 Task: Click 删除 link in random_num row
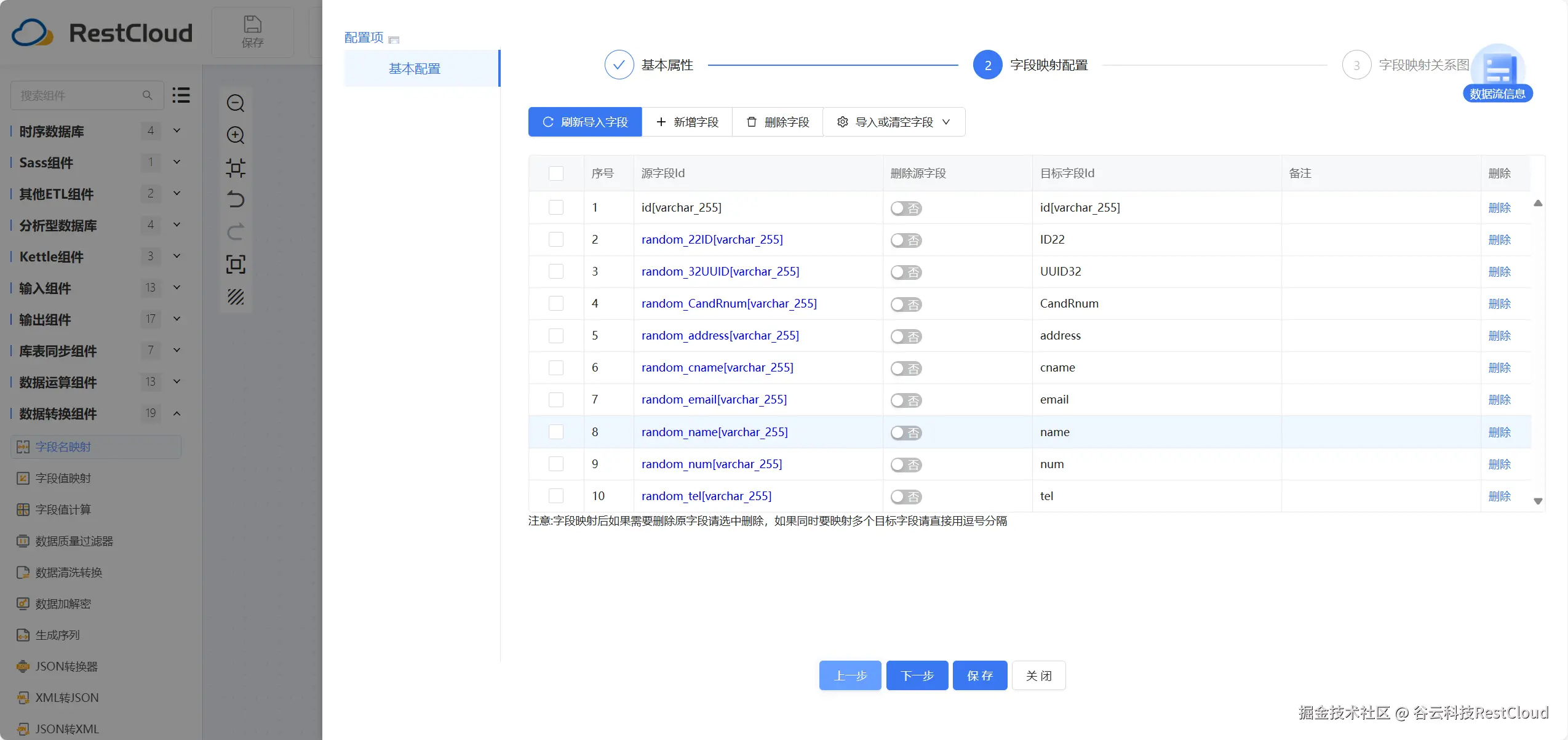[x=1500, y=464]
